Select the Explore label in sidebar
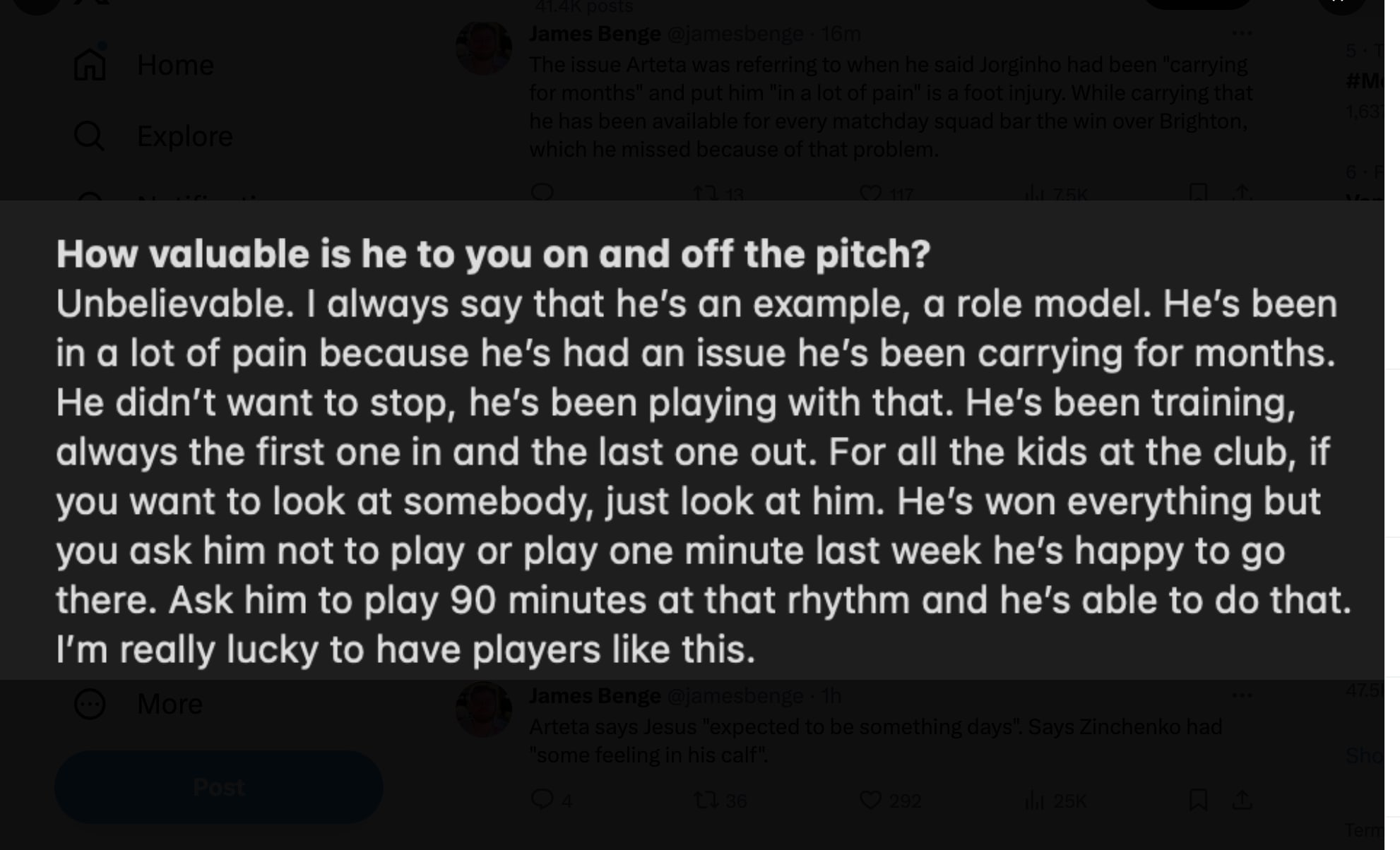This screenshot has width=1400, height=850. pyautogui.click(x=184, y=136)
